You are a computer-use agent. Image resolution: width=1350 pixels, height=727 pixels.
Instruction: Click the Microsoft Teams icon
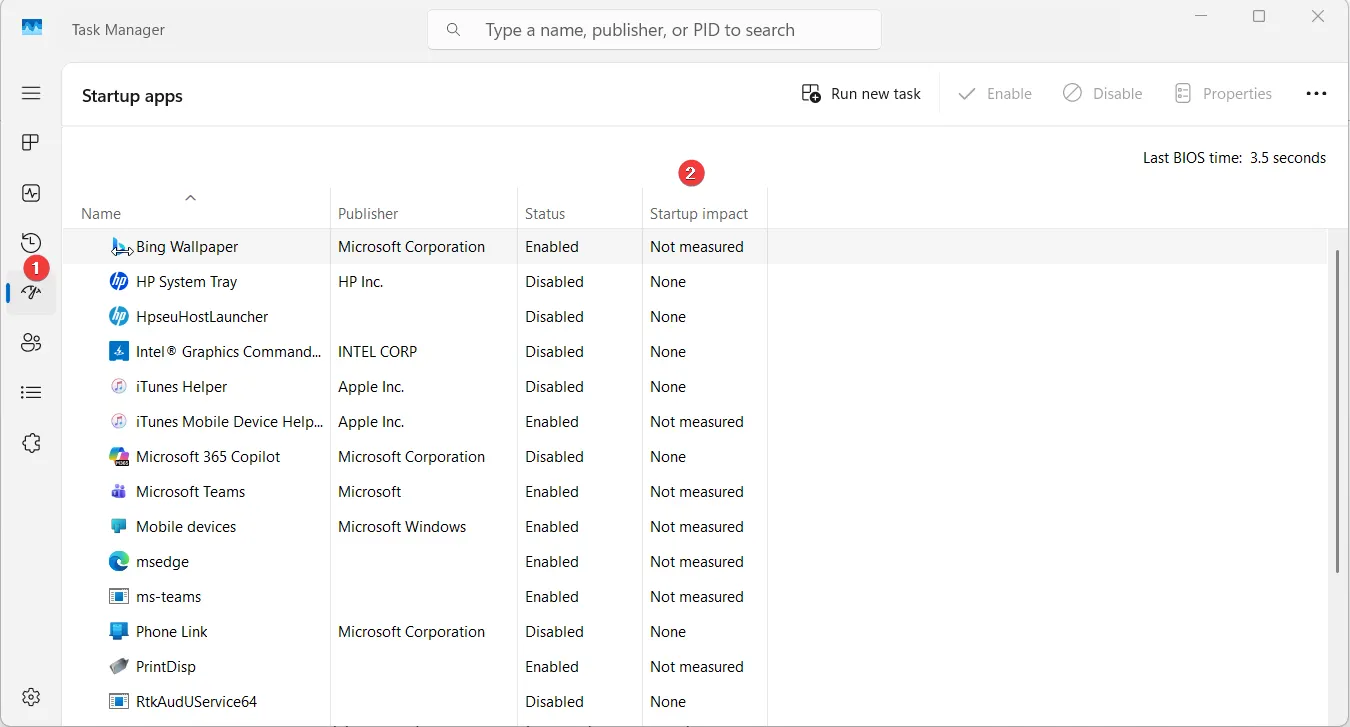click(x=119, y=492)
